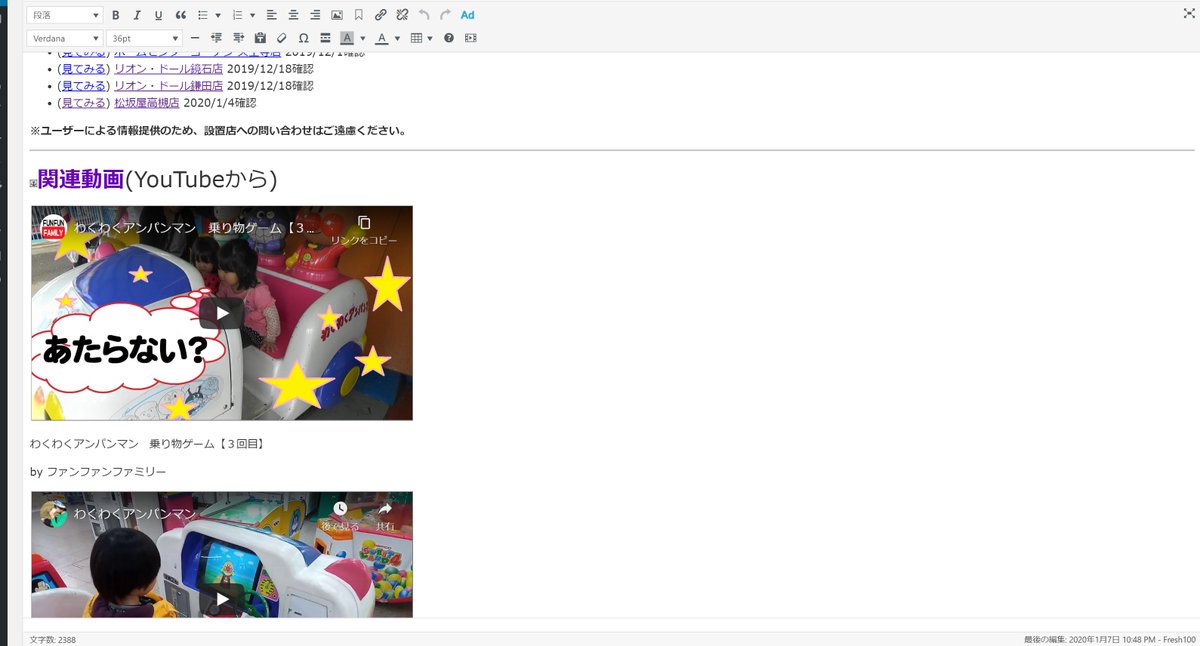Click the insert link icon
This screenshot has height=646, width=1200.
point(381,15)
